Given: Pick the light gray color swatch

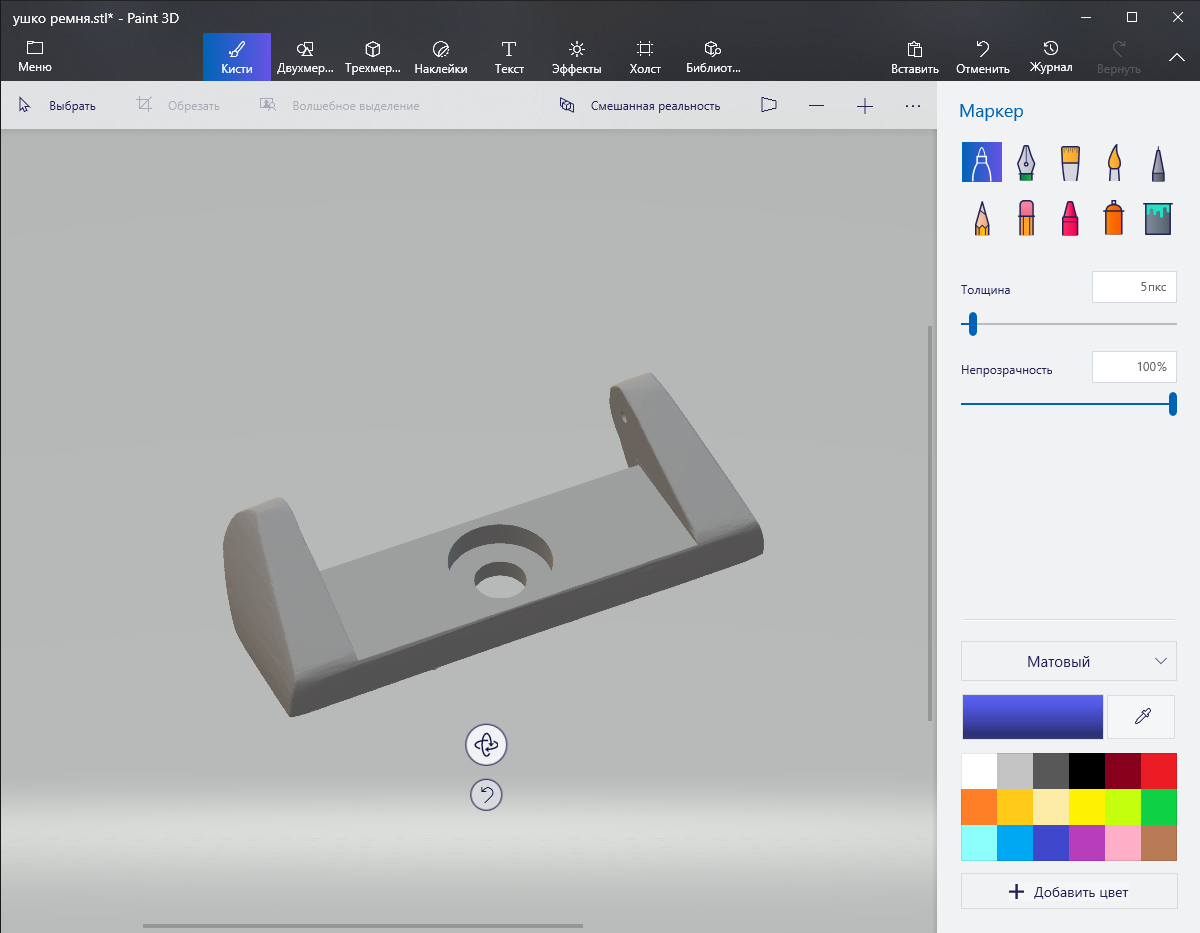Looking at the screenshot, I should 1015,771.
